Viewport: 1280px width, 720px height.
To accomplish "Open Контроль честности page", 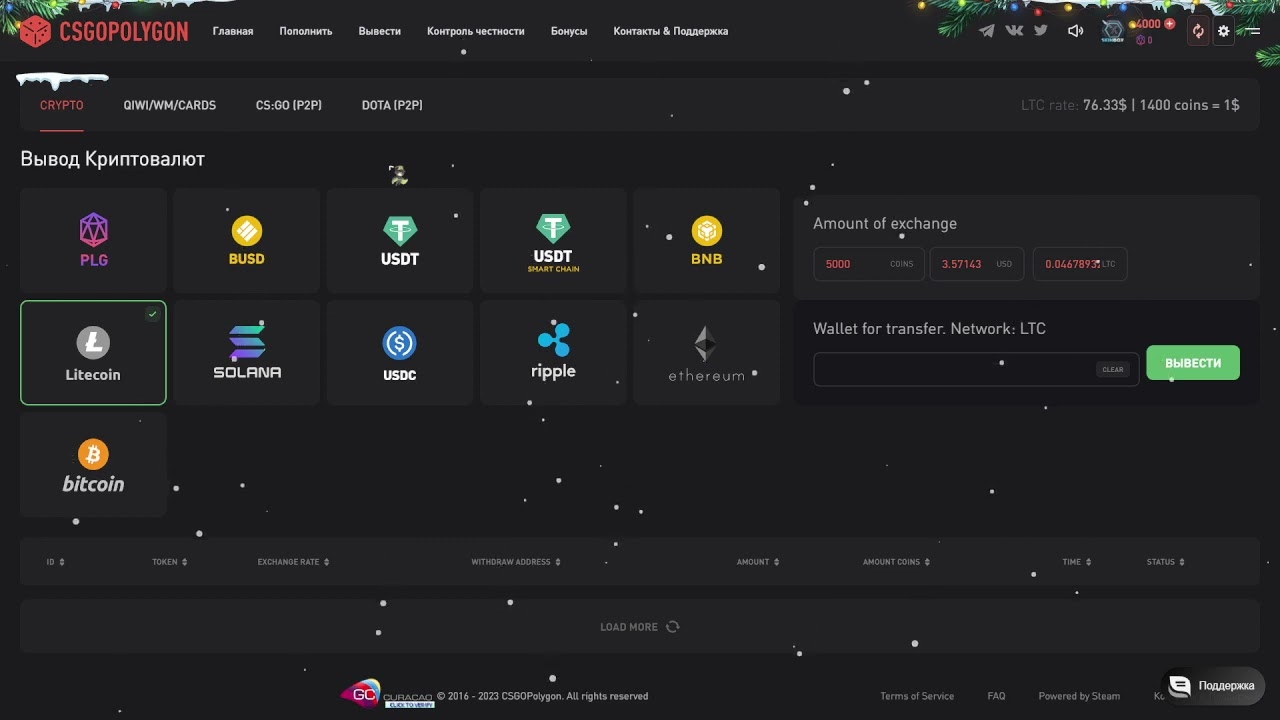I will click(476, 31).
